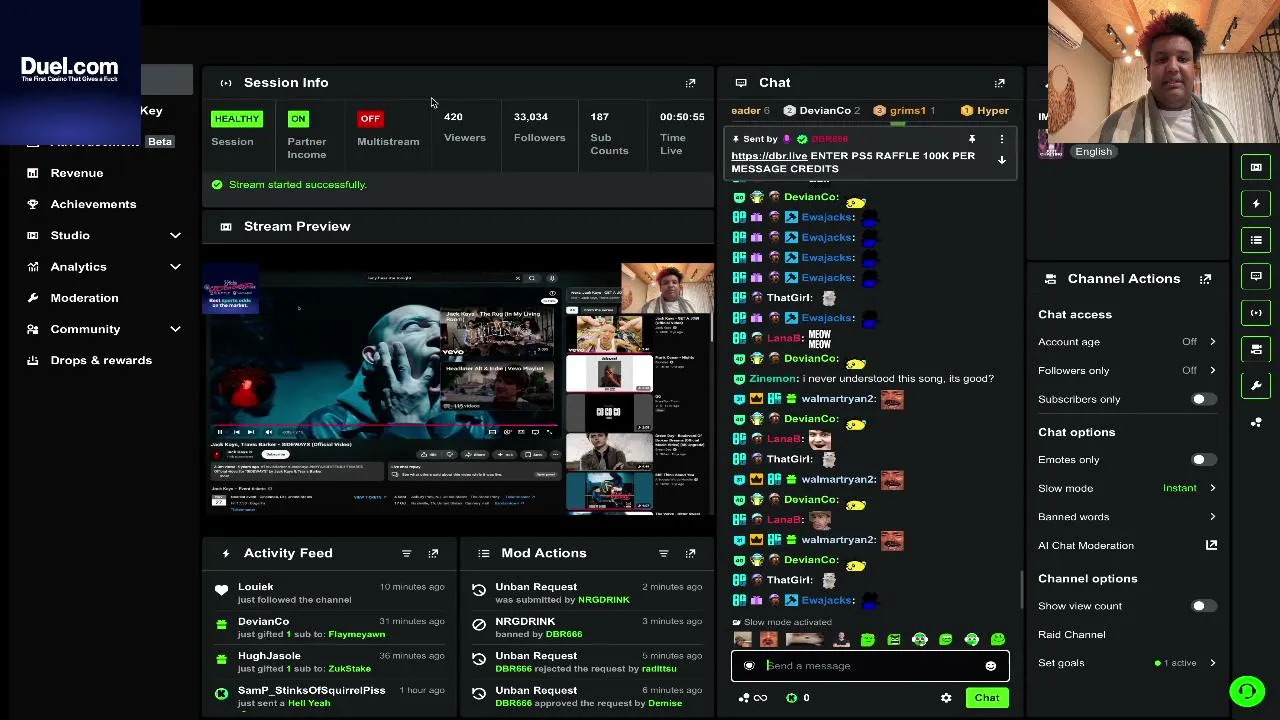Viewport: 1280px width, 720px height.
Task: Pop out the Channel Actions panel
Action: tap(1205, 279)
